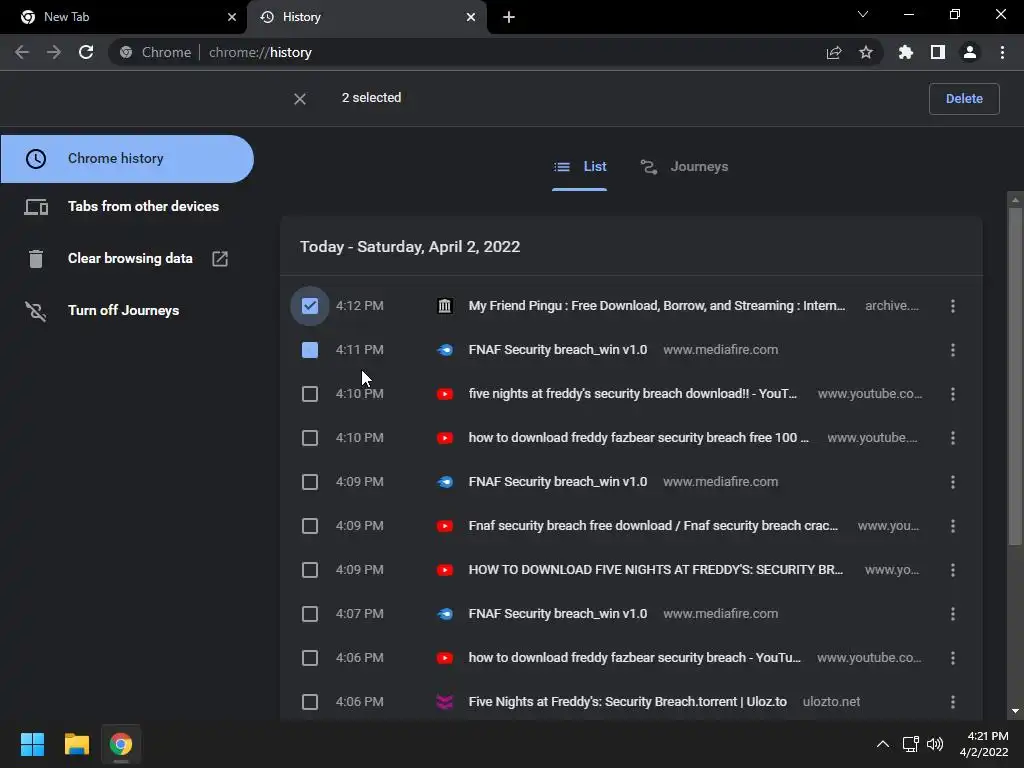
Task: Open actions for 4:06 PM YouTube entry
Action: click(953, 658)
